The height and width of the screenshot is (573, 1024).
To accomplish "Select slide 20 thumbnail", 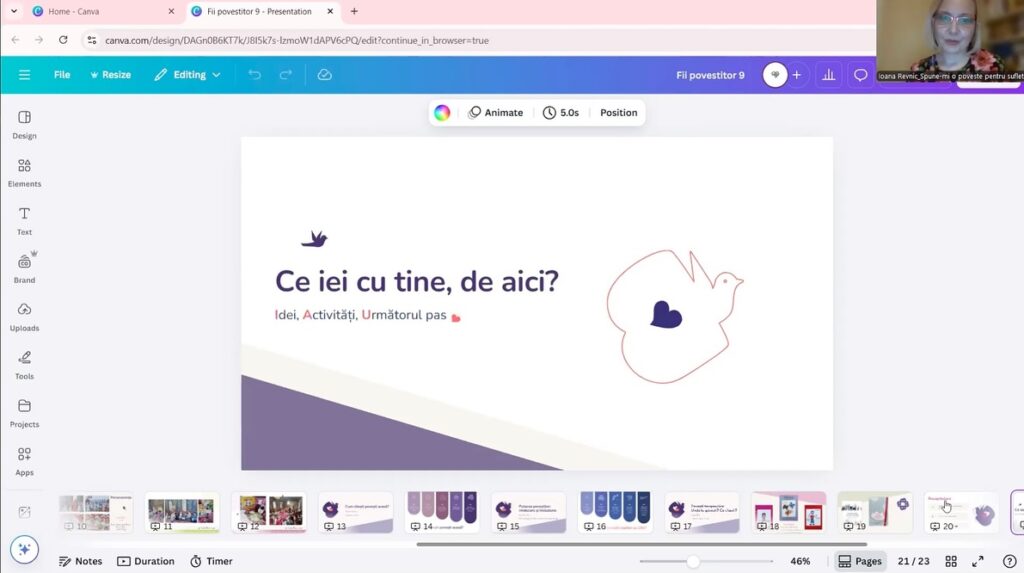I will coord(961,513).
